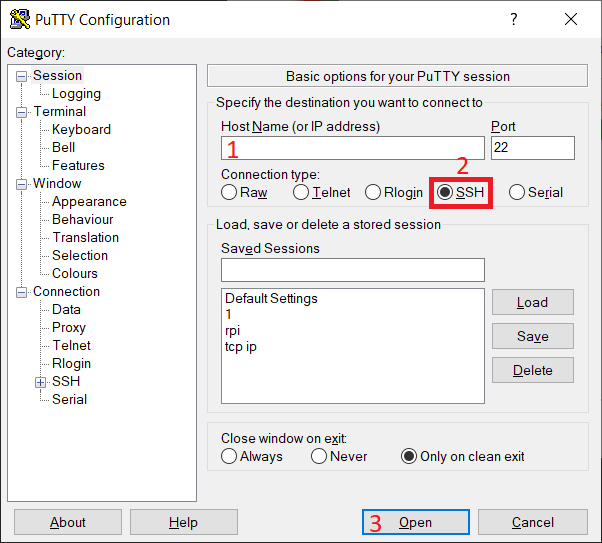Select the Session category
The width and height of the screenshot is (602, 543).
57,75
